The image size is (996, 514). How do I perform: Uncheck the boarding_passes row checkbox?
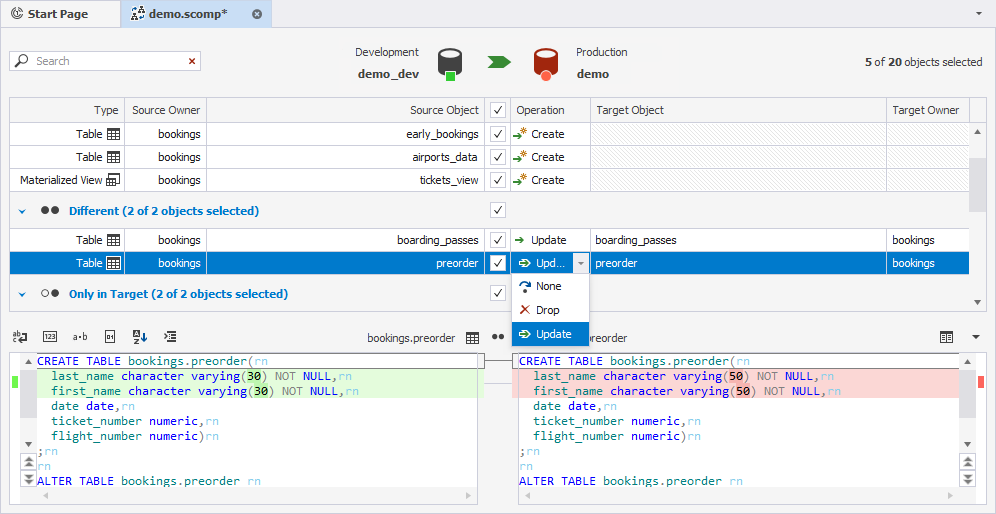[x=498, y=240]
